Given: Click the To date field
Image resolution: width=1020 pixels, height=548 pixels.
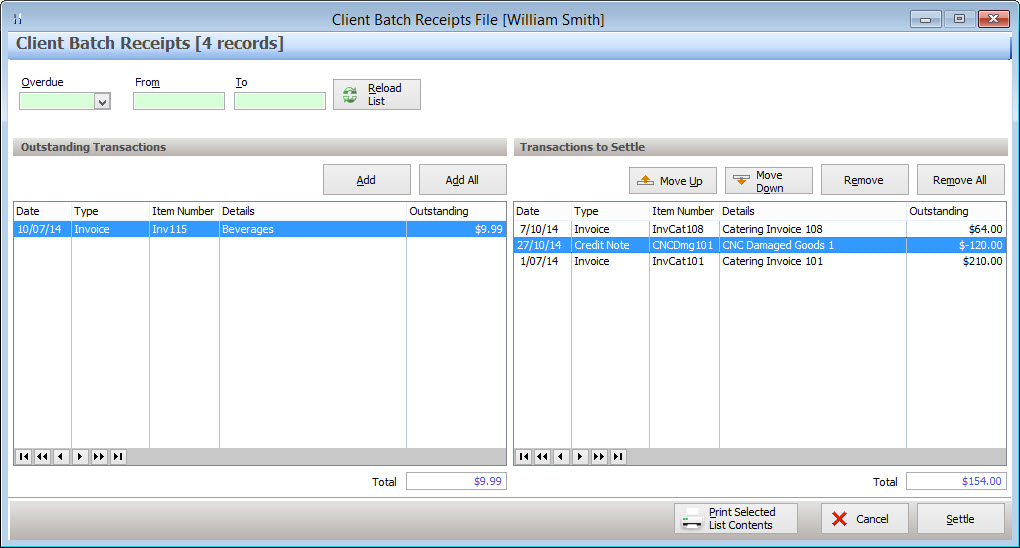Looking at the screenshot, I should [279, 101].
